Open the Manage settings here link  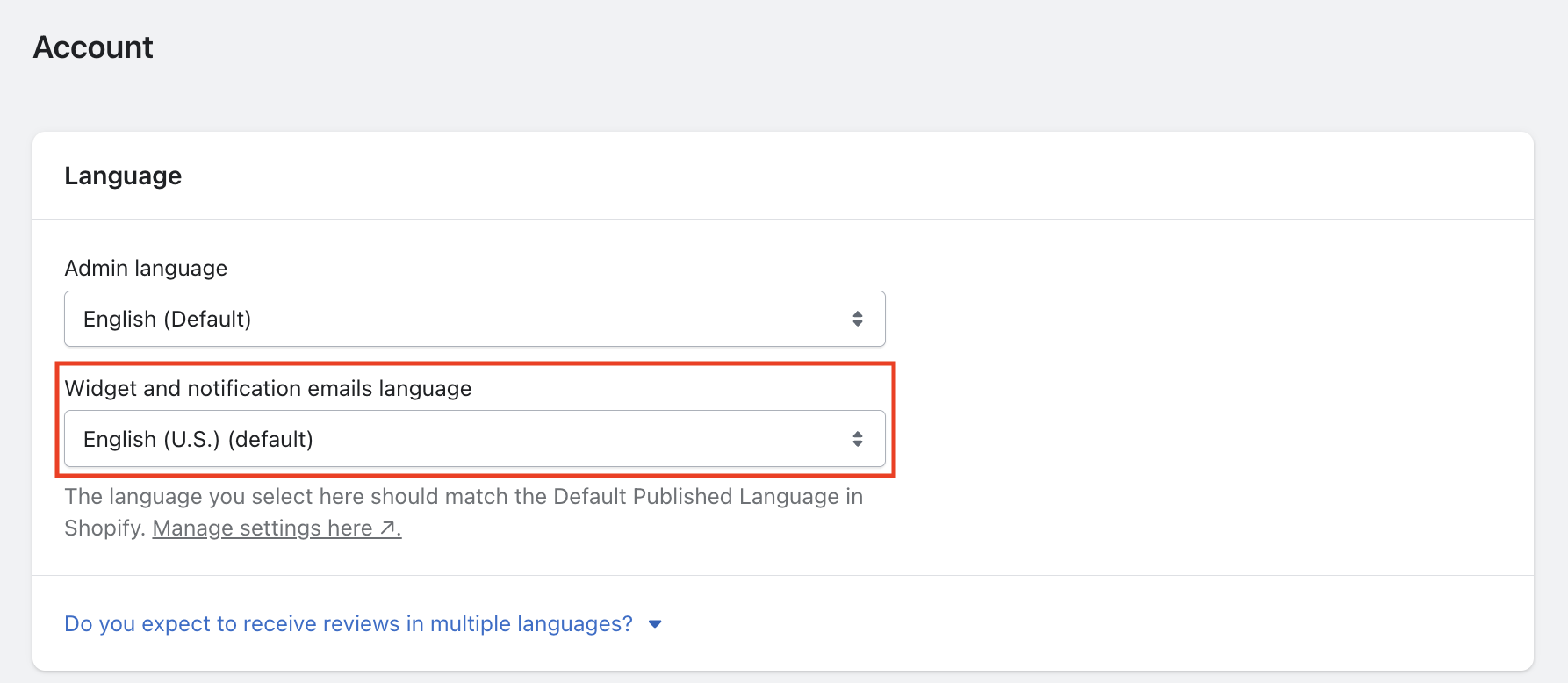pos(262,528)
